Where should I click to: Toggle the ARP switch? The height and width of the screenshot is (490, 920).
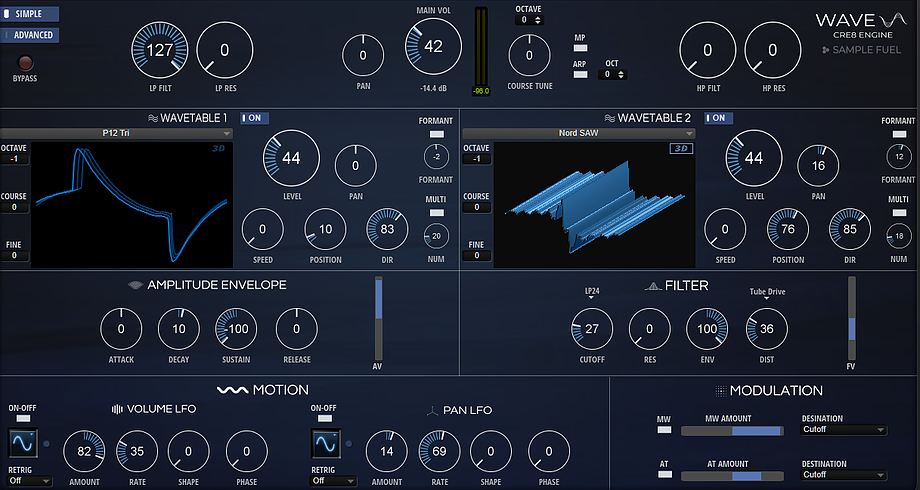(580, 75)
